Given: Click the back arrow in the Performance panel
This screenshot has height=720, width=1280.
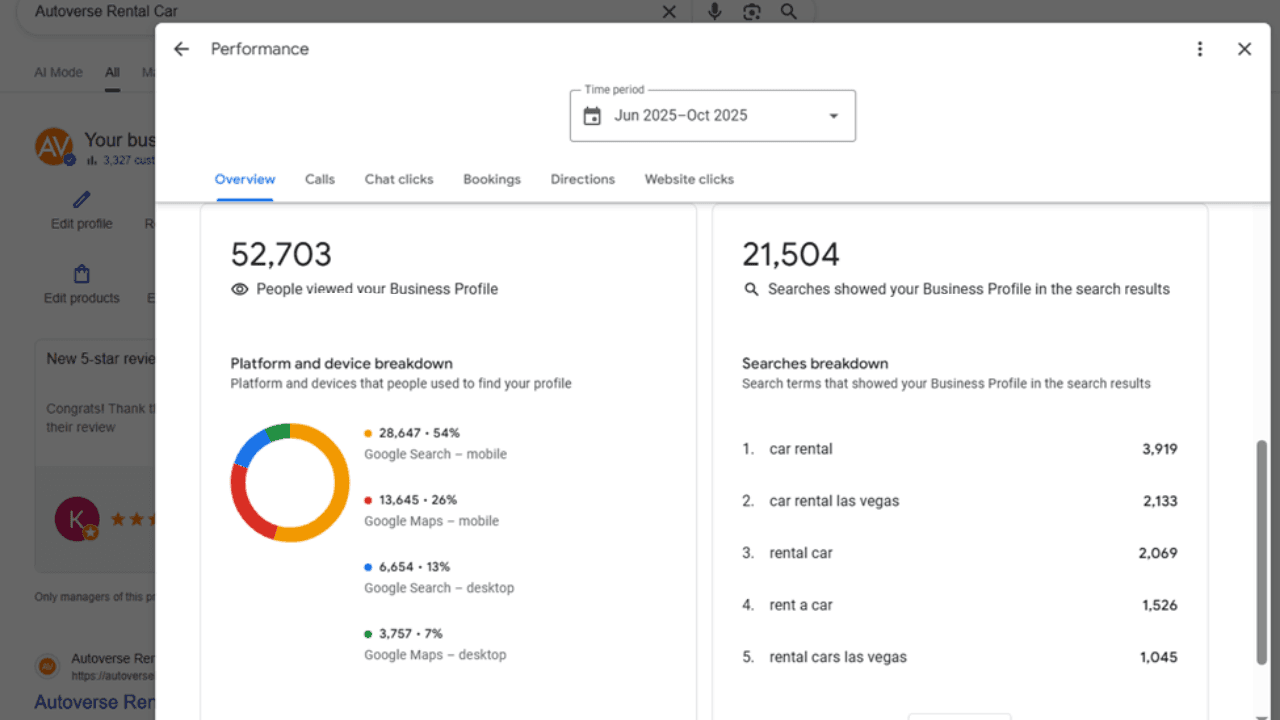Looking at the screenshot, I should coord(181,48).
